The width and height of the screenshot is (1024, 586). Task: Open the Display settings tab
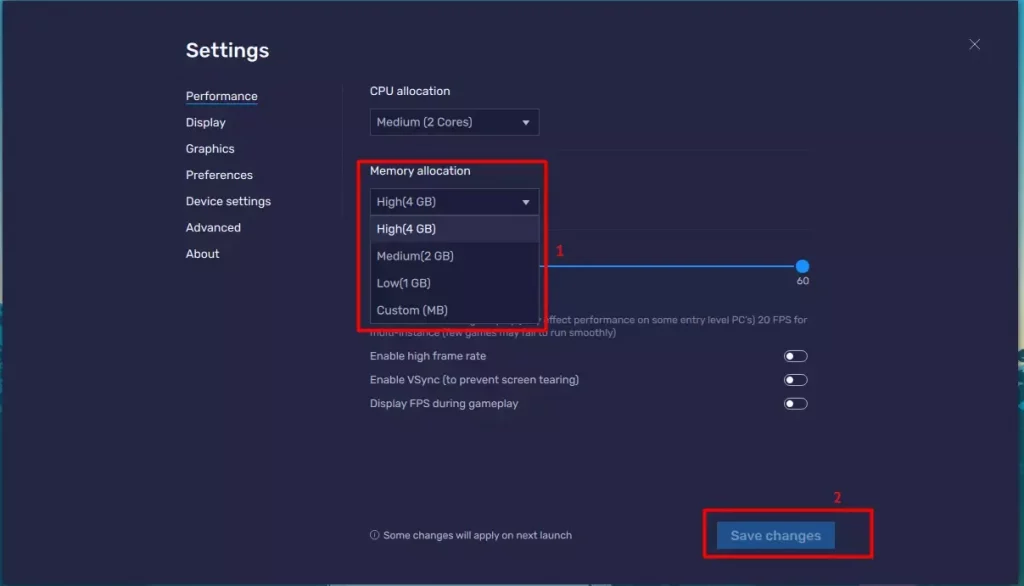coord(205,123)
